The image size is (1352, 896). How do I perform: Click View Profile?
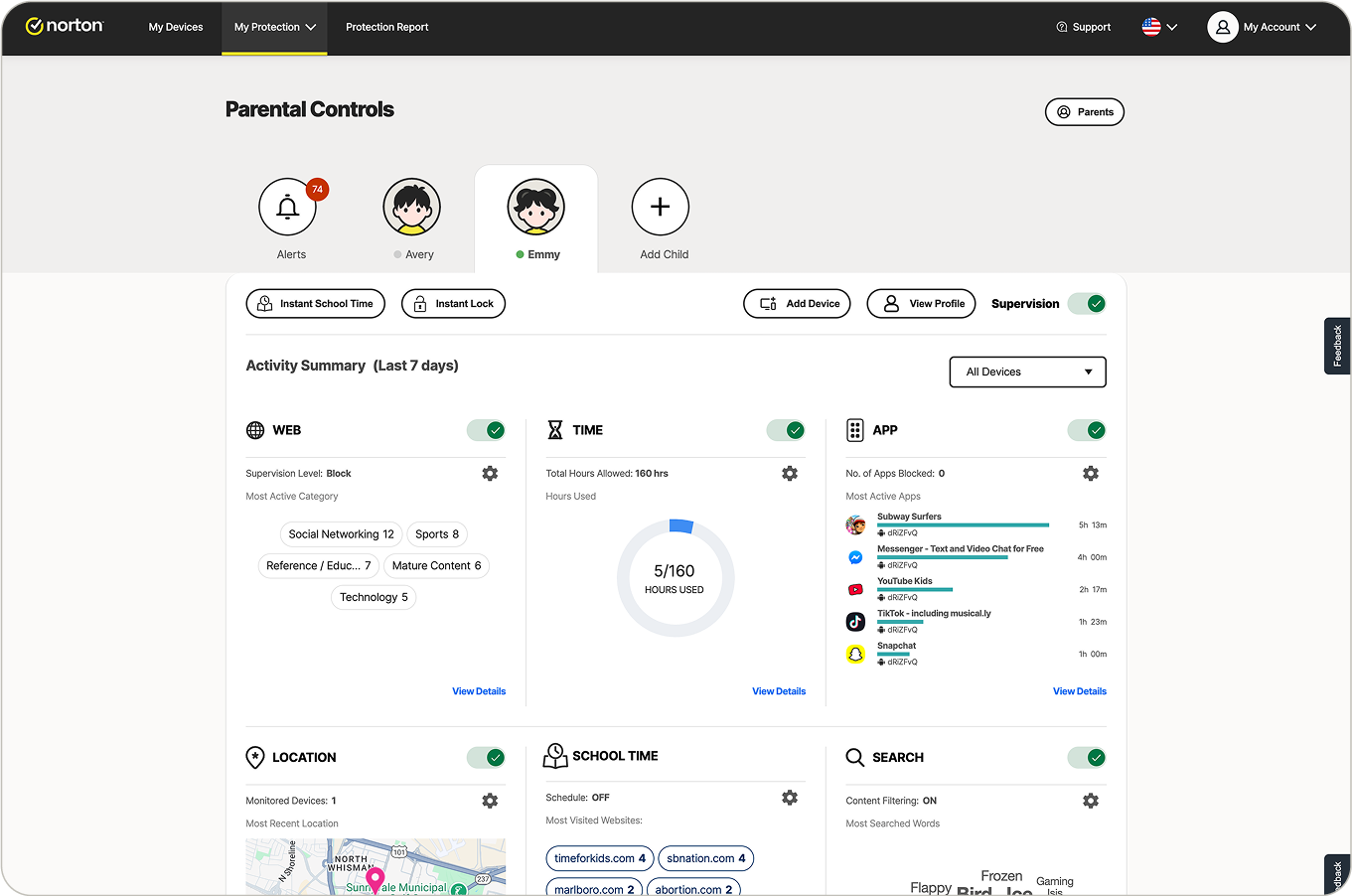coord(922,304)
